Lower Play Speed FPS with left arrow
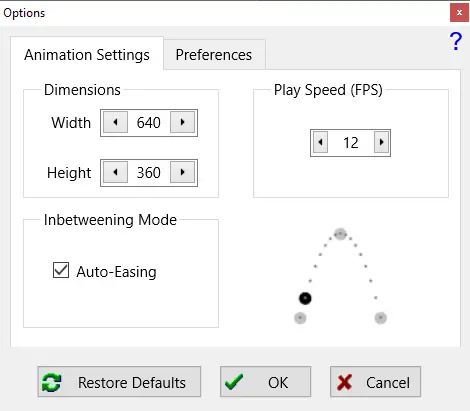Screen dimensions: 470x411 [320, 142]
